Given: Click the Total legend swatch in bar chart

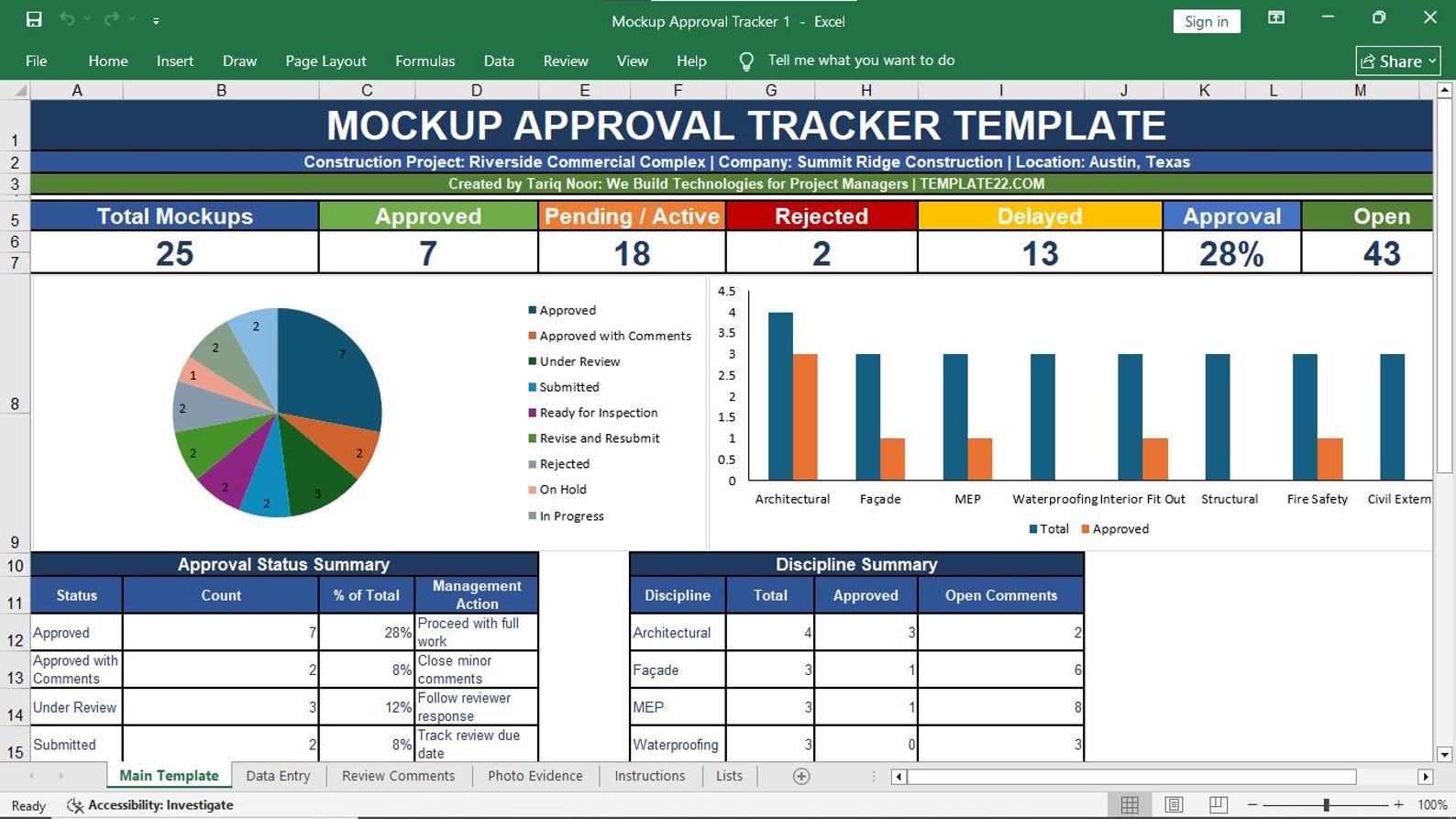Looking at the screenshot, I should (x=1033, y=529).
